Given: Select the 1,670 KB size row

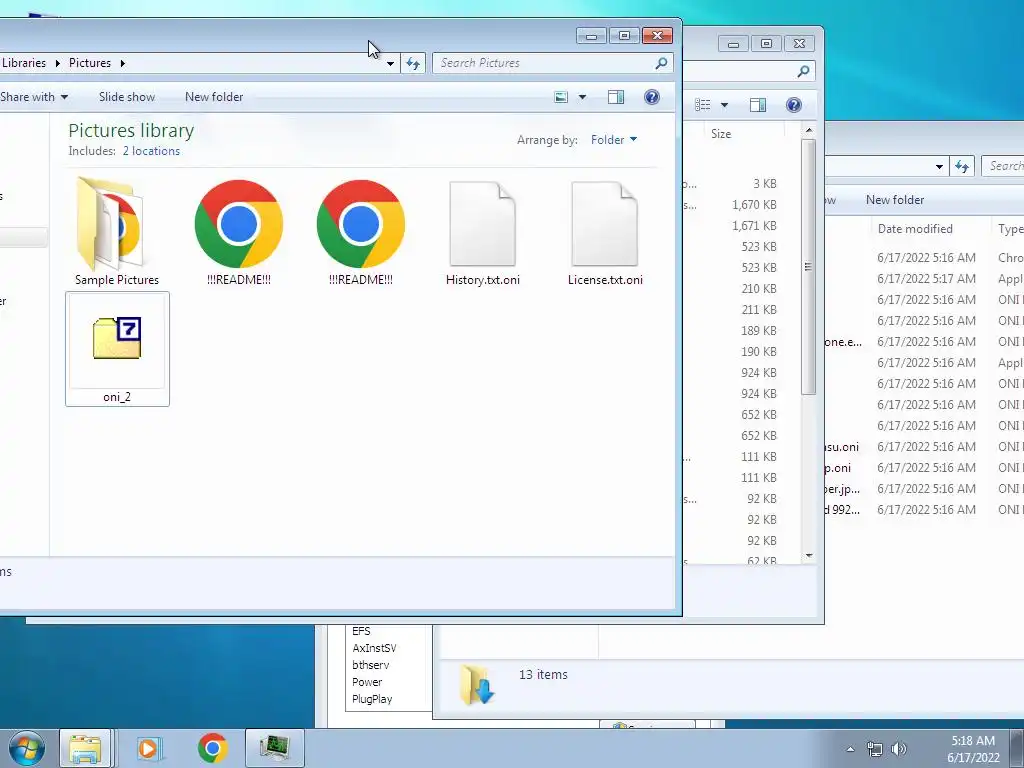Looking at the screenshot, I should [754, 204].
